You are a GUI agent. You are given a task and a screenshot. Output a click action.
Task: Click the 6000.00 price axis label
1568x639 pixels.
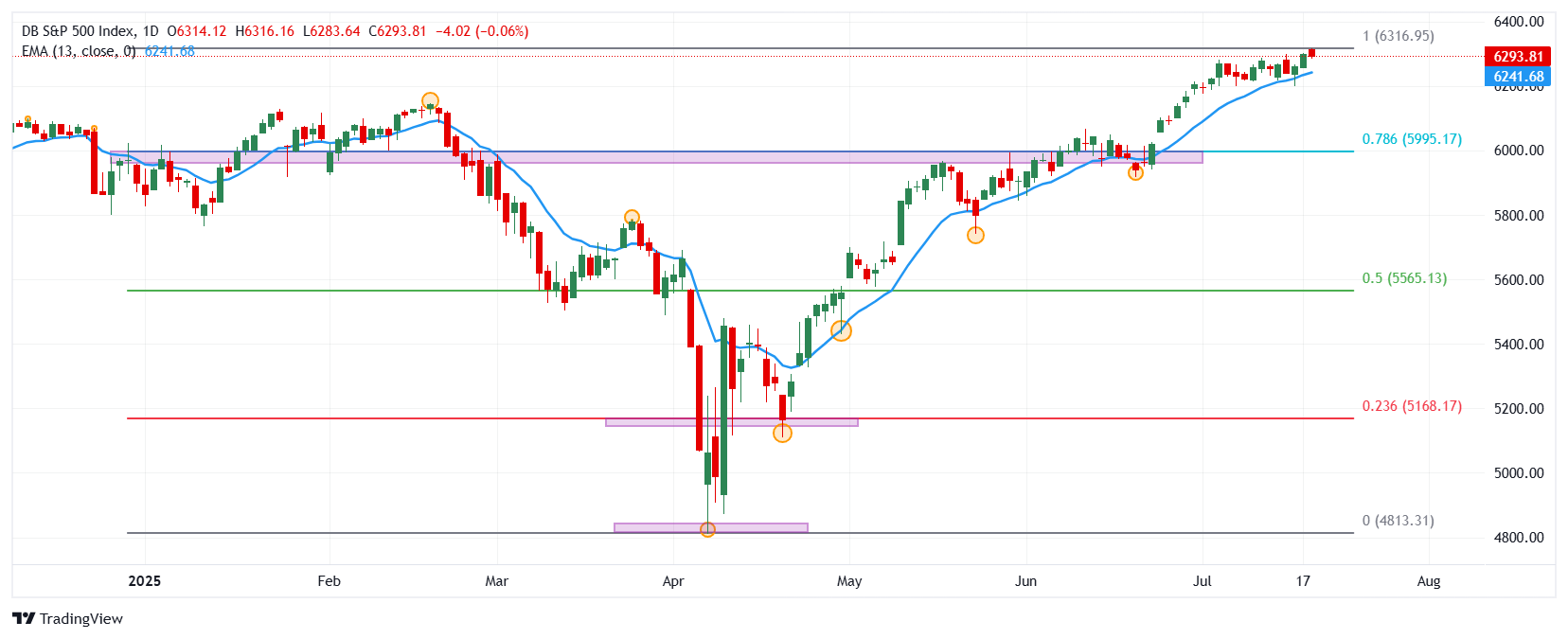pos(1519,151)
